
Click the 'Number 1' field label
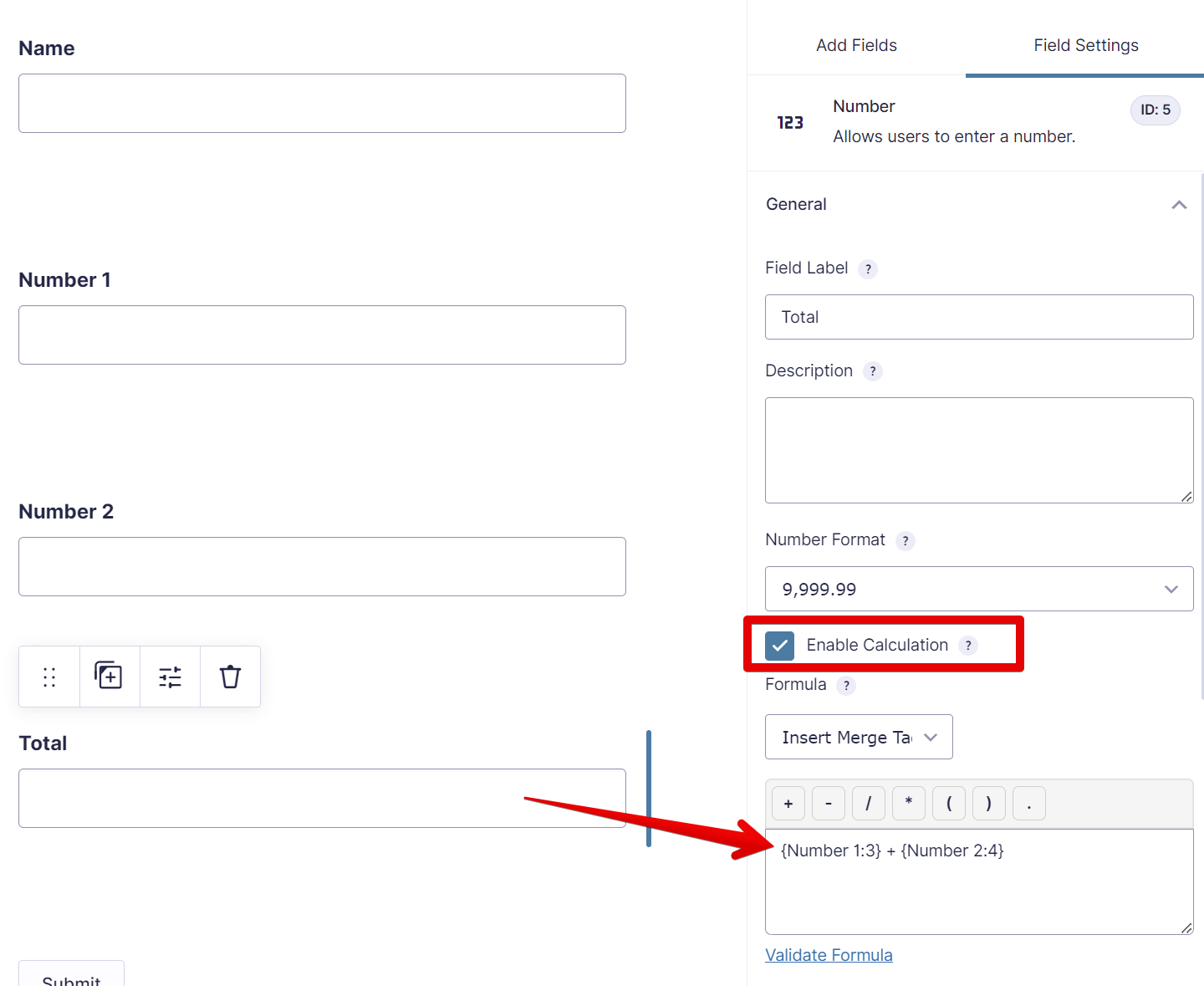tap(64, 280)
